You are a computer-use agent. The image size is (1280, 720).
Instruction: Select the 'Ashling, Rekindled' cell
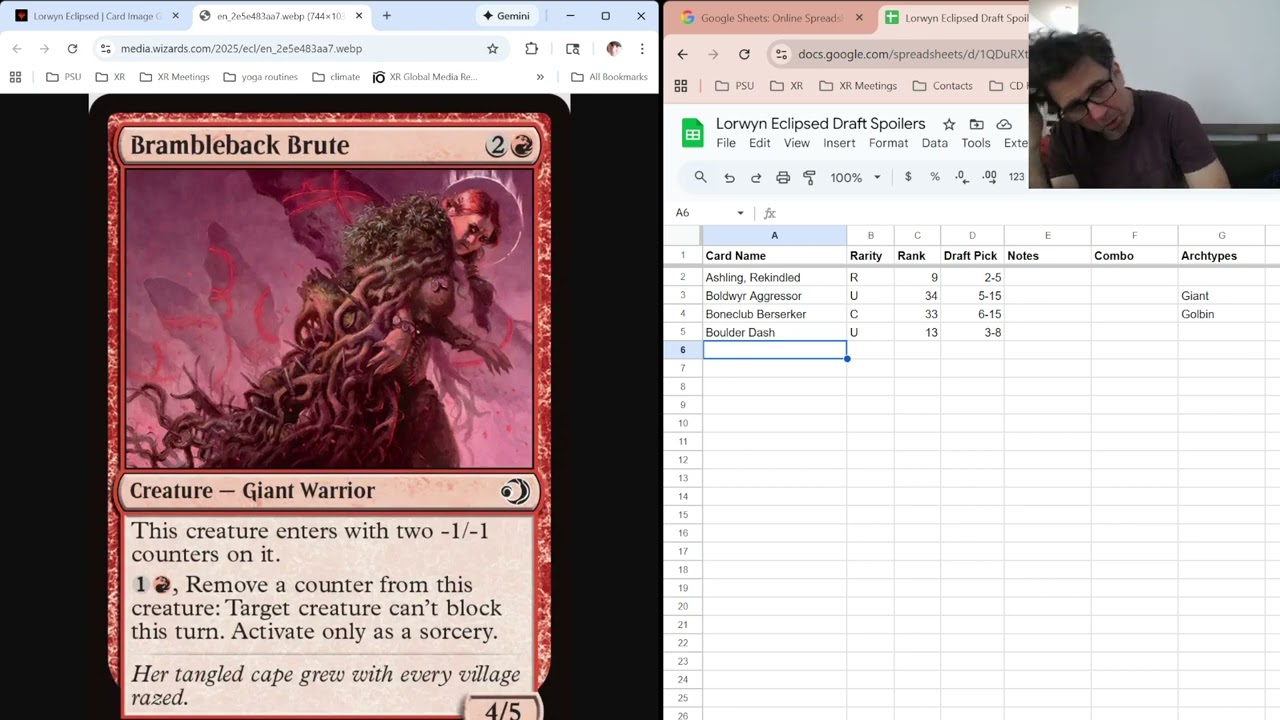pos(774,277)
